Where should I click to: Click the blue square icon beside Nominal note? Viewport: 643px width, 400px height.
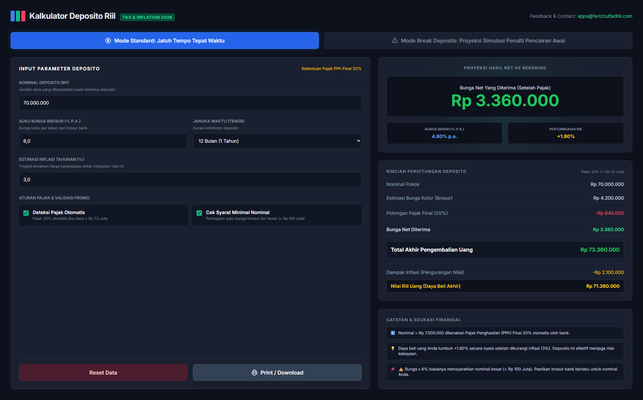pyautogui.click(x=392, y=333)
